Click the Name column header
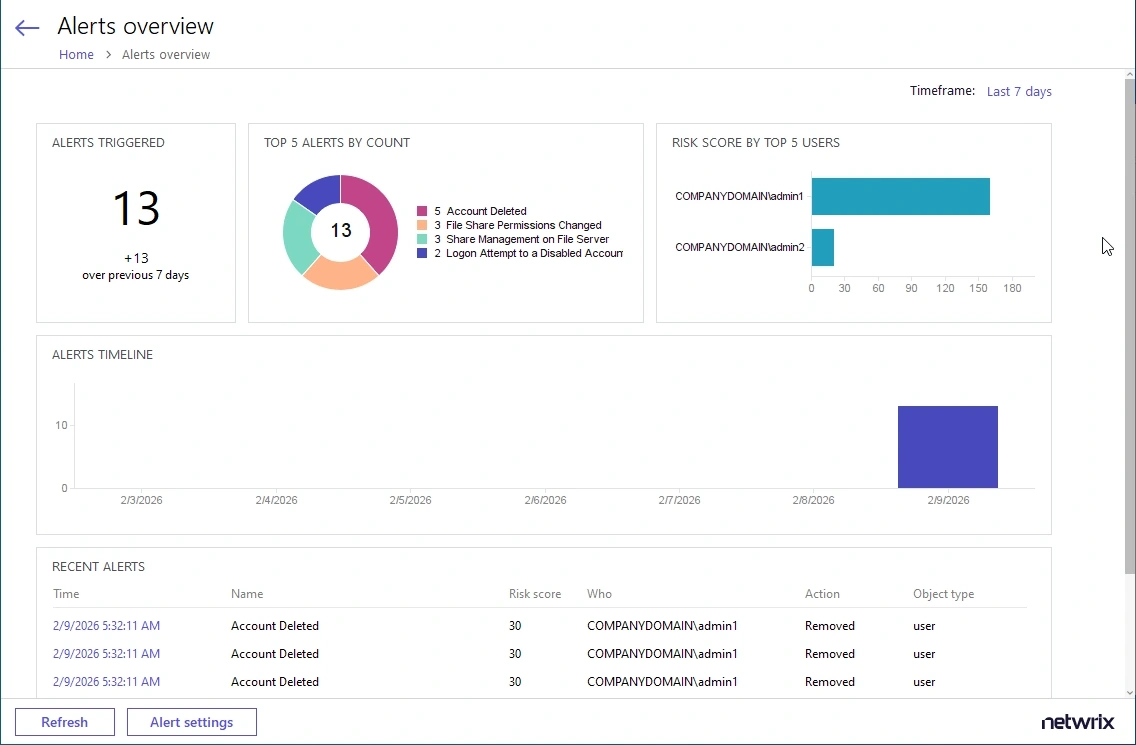 [247, 594]
